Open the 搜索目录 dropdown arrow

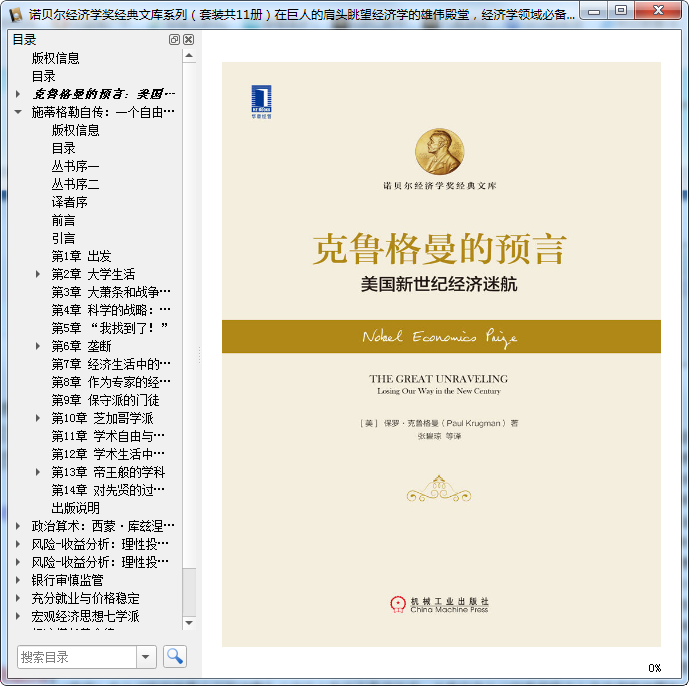[146, 657]
